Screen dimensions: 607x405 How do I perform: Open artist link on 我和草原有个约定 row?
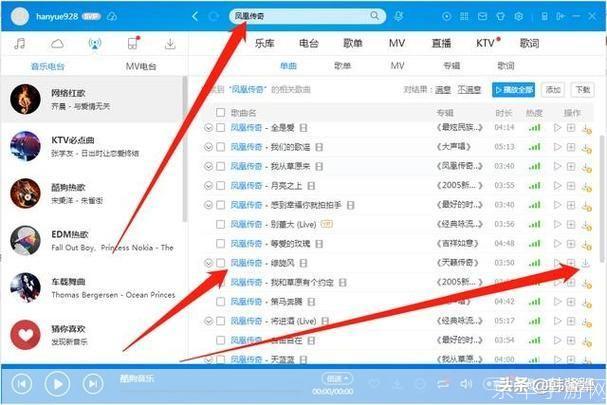[246, 282]
